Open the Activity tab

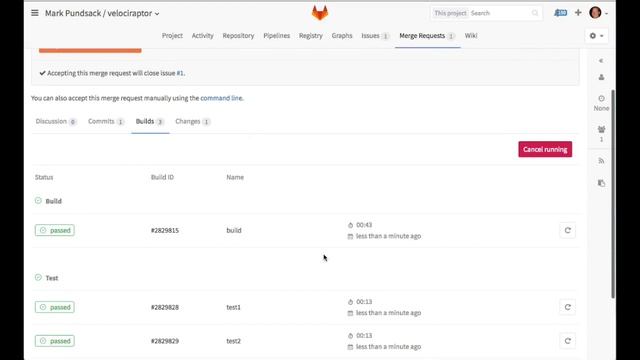[202, 36]
